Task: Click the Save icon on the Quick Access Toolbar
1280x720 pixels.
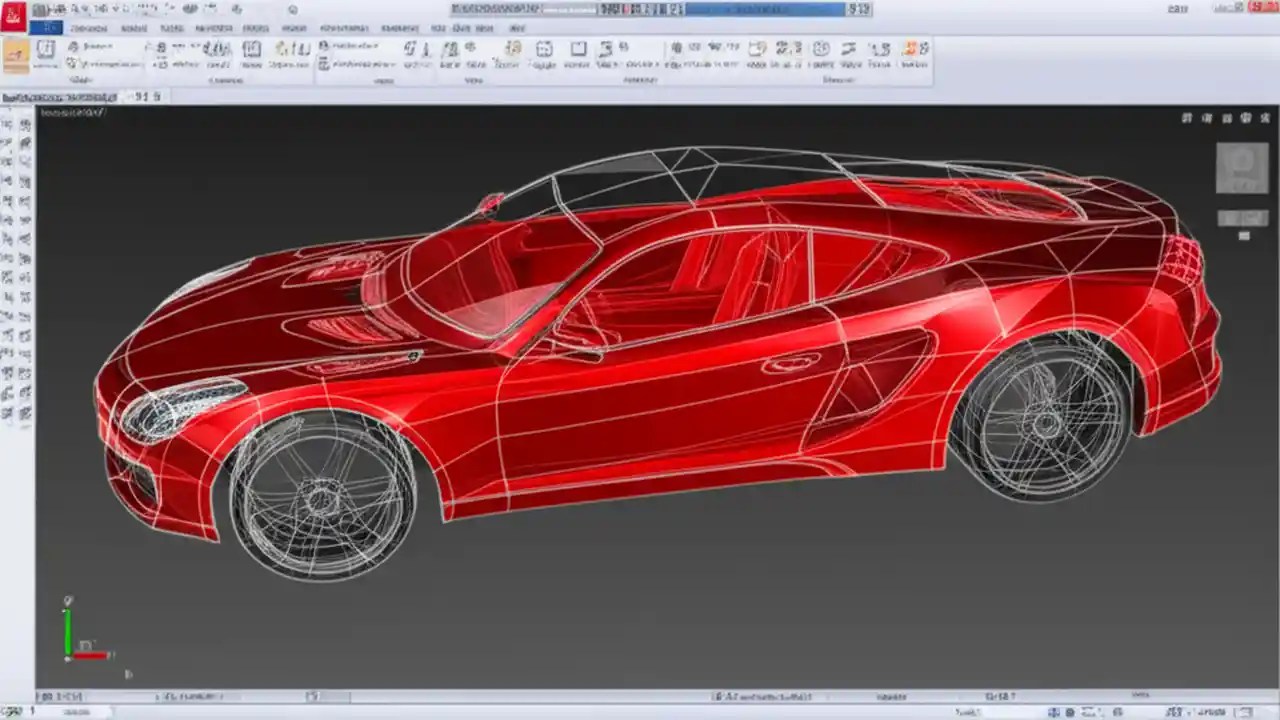Action: point(65,8)
